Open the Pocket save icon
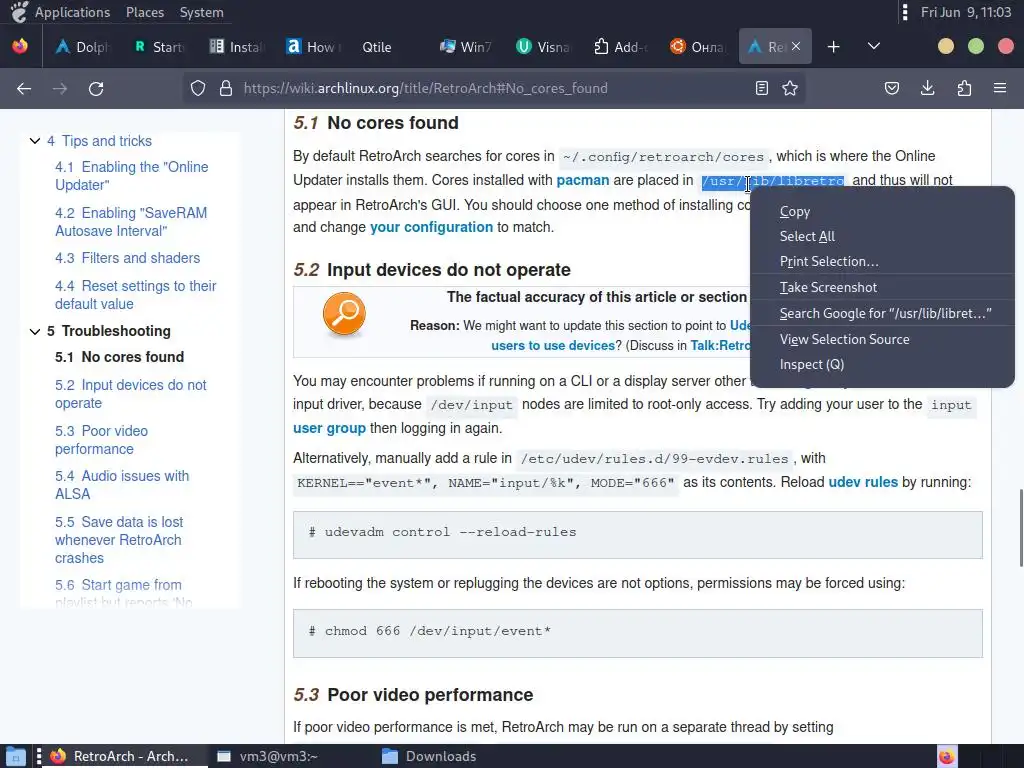This screenshot has width=1024, height=768. click(x=892, y=88)
